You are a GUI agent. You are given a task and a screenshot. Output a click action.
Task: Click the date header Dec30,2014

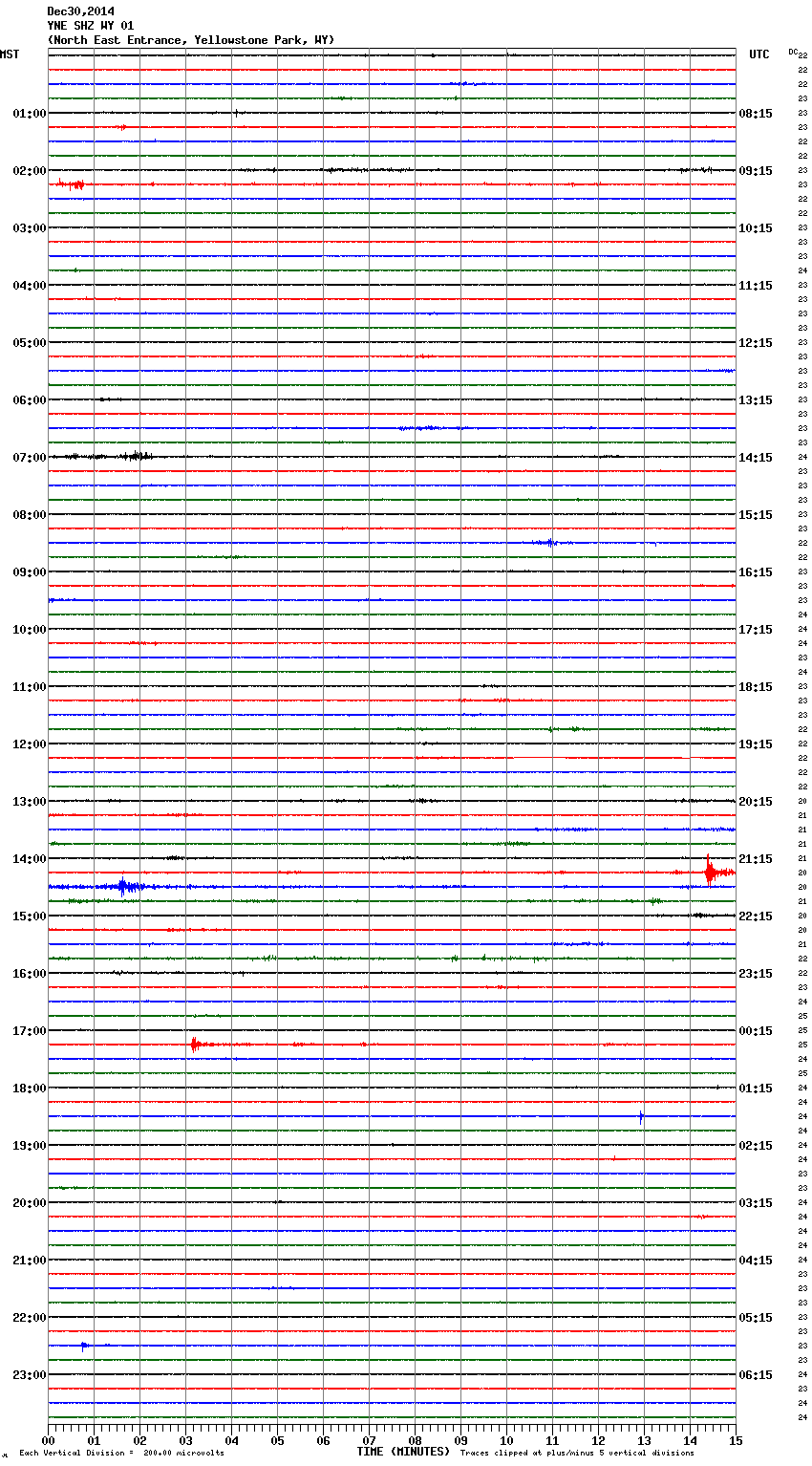(80, 11)
